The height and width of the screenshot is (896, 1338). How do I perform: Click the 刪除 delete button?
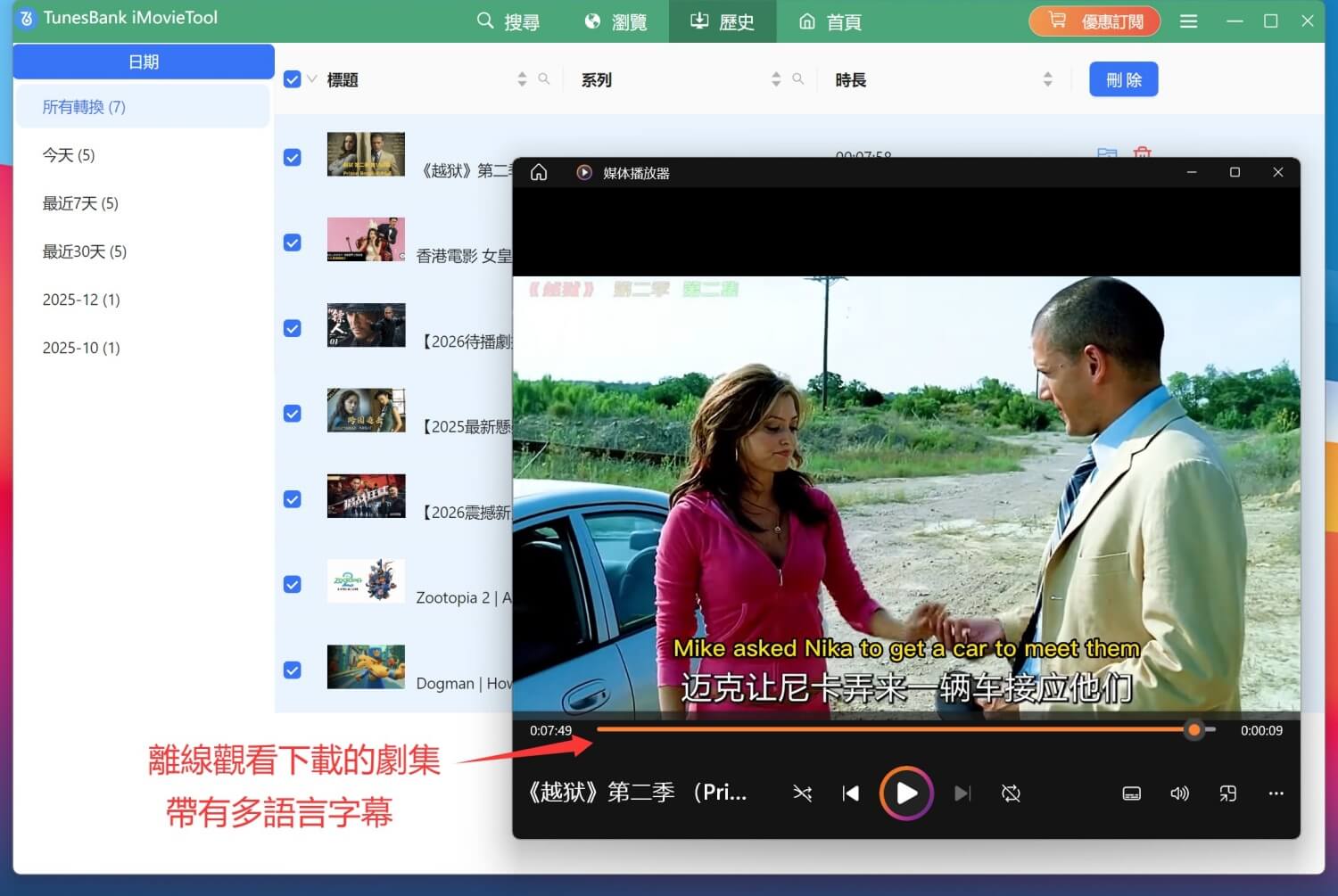click(1122, 79)
